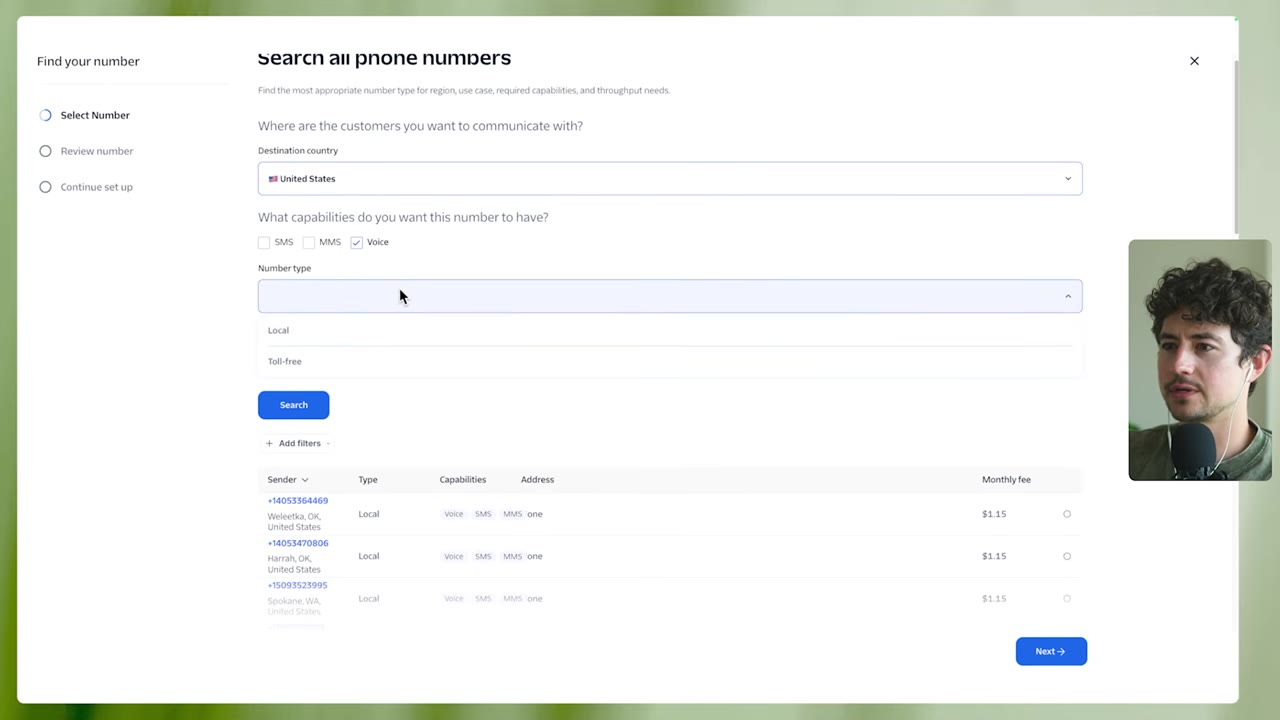Screen dimensions: 1280x720
Task: Click the Type column header
Action: pos(368,479)
